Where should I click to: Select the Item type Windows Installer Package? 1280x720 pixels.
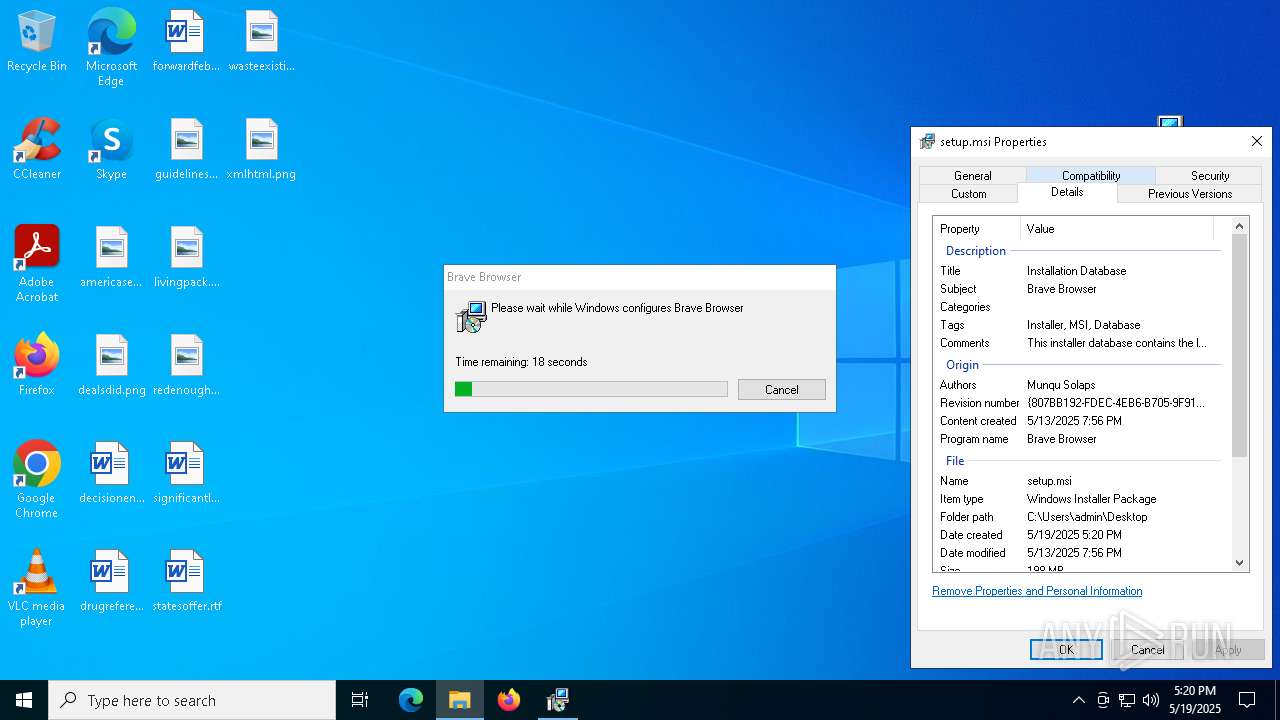[x=1091, y=499]
